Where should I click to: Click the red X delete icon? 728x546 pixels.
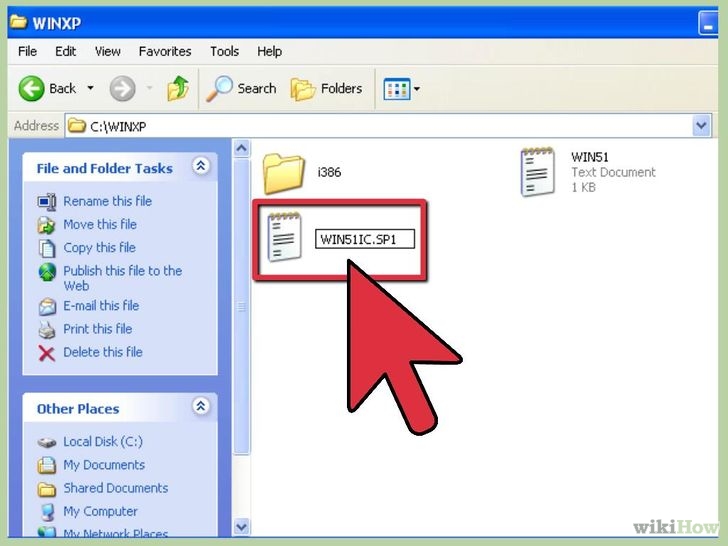46,353
